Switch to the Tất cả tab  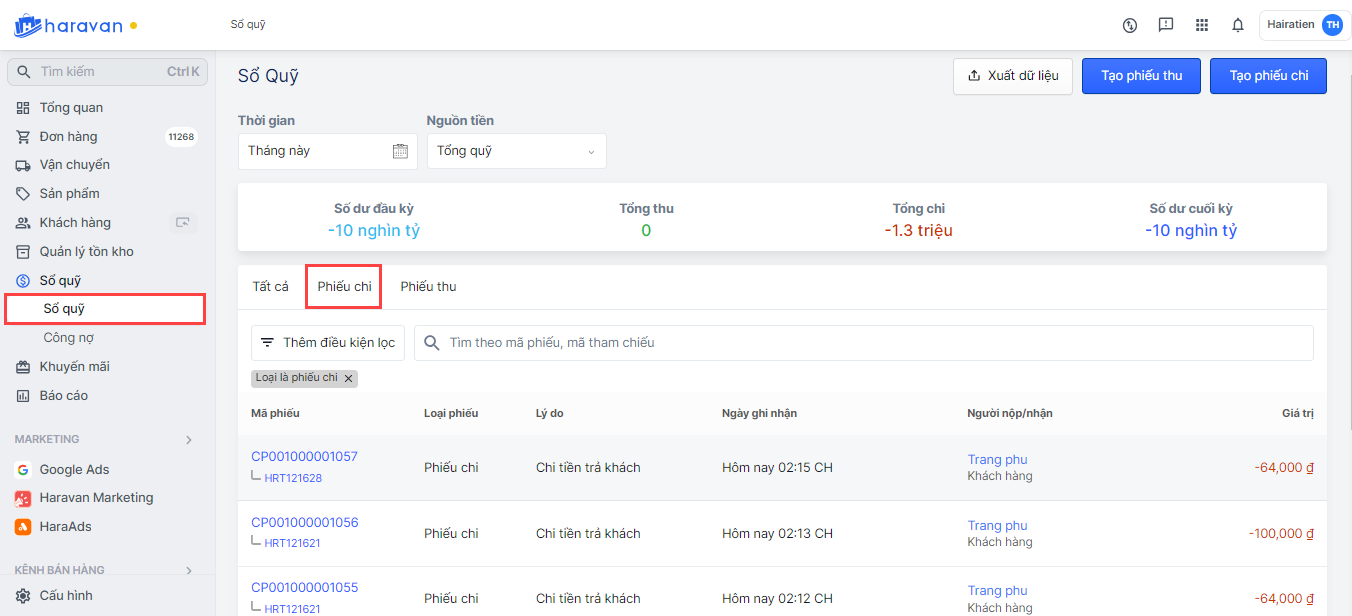click(270, 287)
